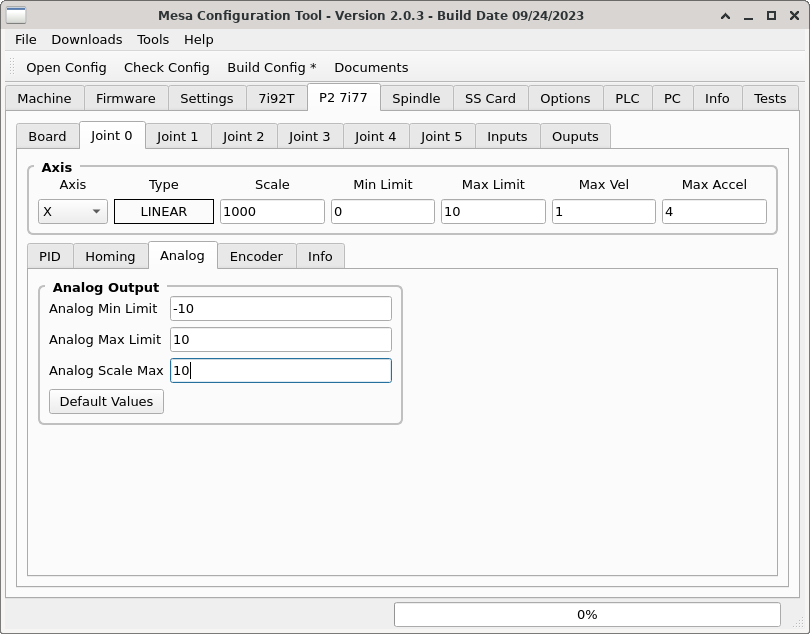
Task: Click the window menu icon in title bar
Action: 16,16
